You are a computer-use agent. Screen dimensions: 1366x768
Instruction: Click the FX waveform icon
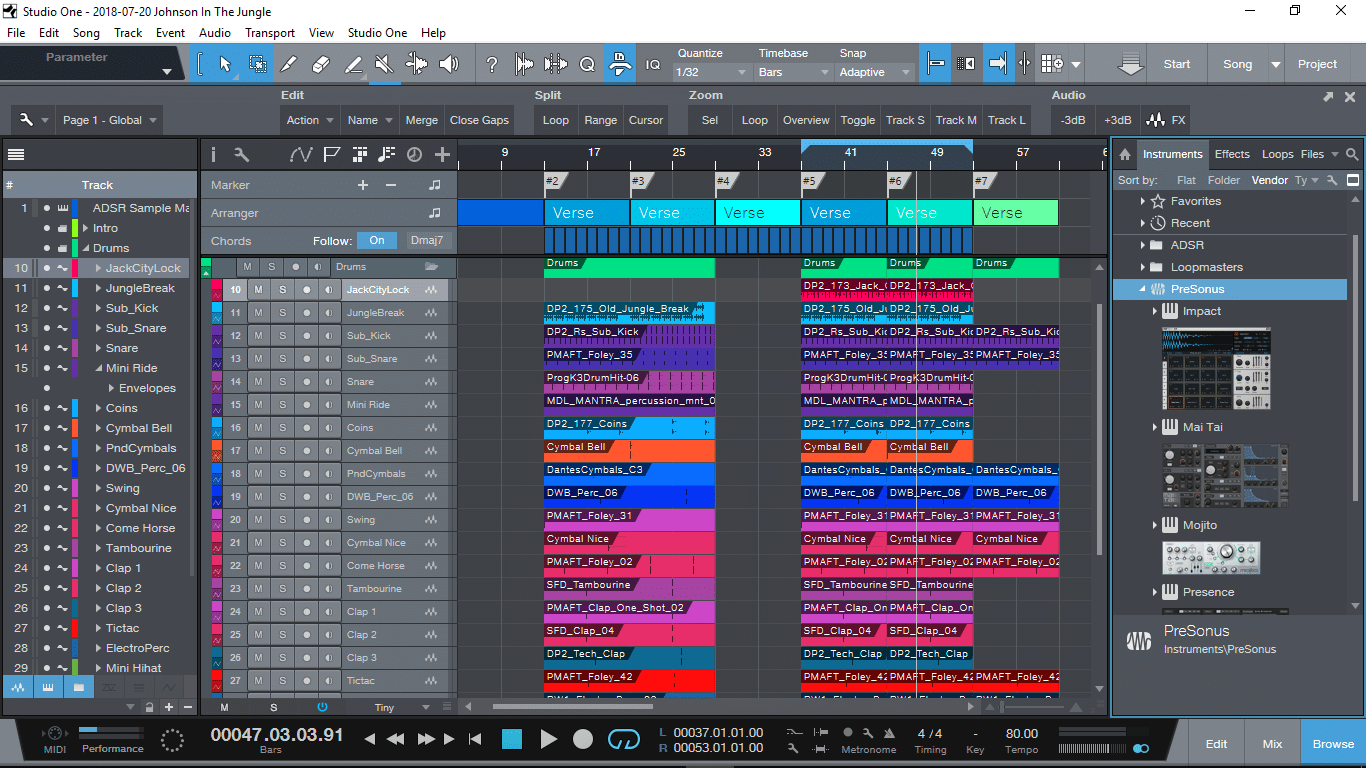tap(1165, 120)
